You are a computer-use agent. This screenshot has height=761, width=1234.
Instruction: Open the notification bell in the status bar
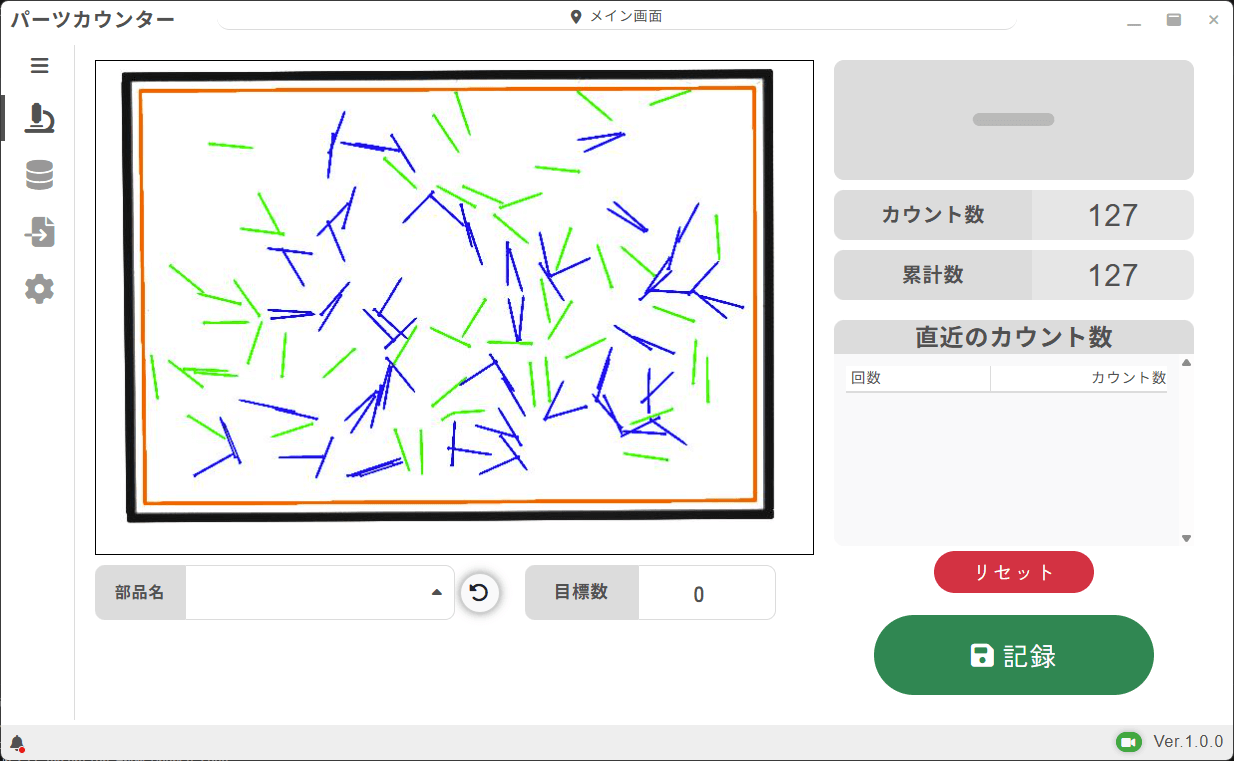(x=18, y=742)
